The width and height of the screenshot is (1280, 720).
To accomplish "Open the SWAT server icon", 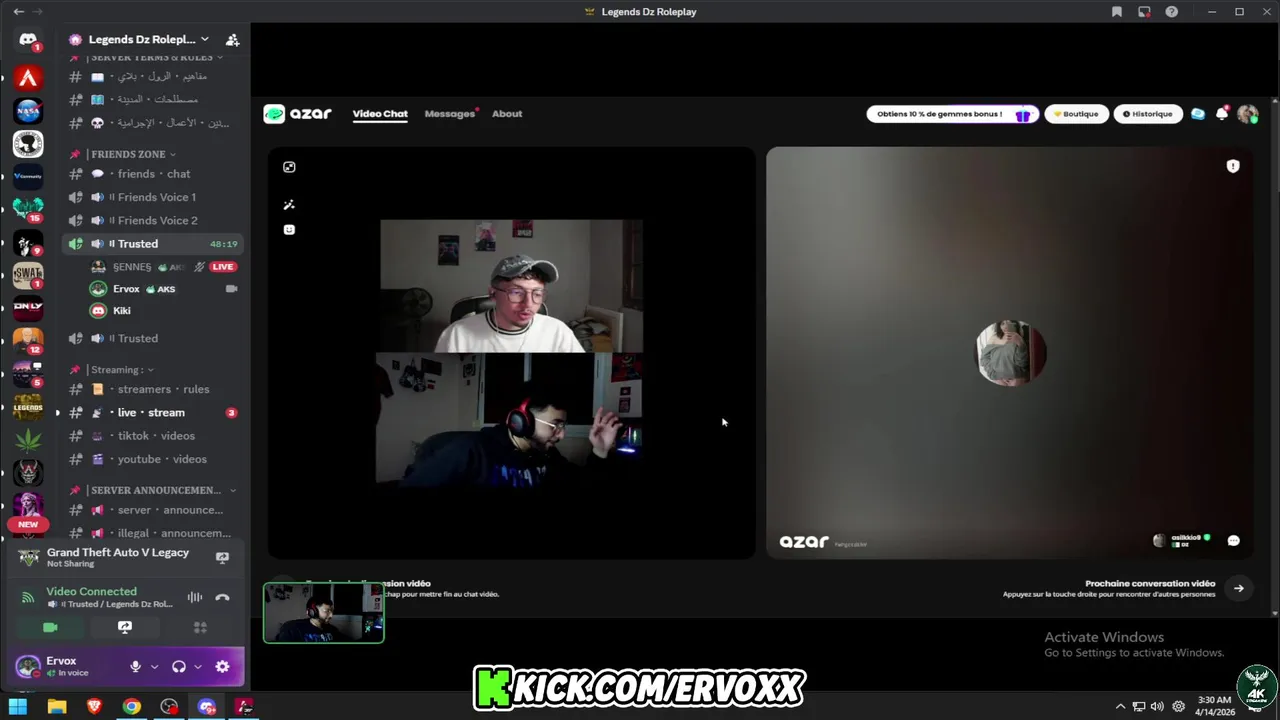I will (28, 275).
